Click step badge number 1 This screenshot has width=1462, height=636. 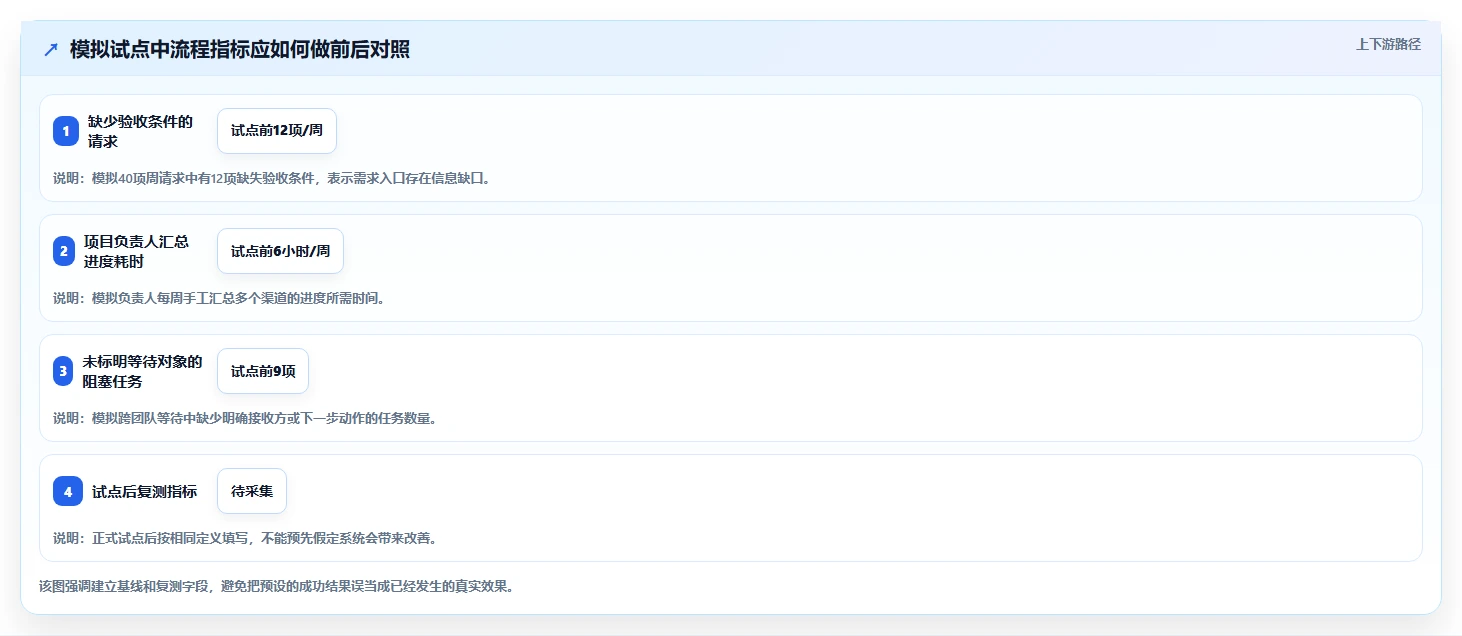click(x=66, y=131)
